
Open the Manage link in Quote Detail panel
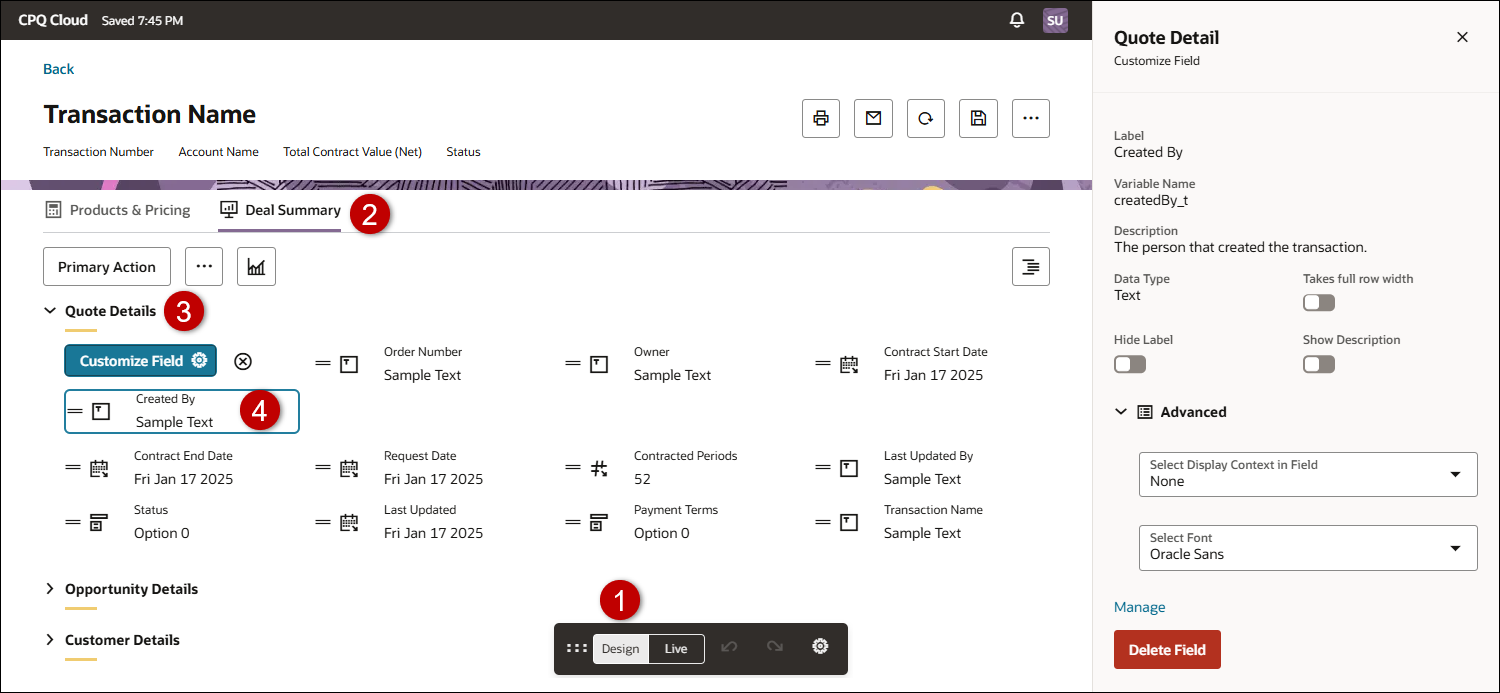(x=1139, y=607)
